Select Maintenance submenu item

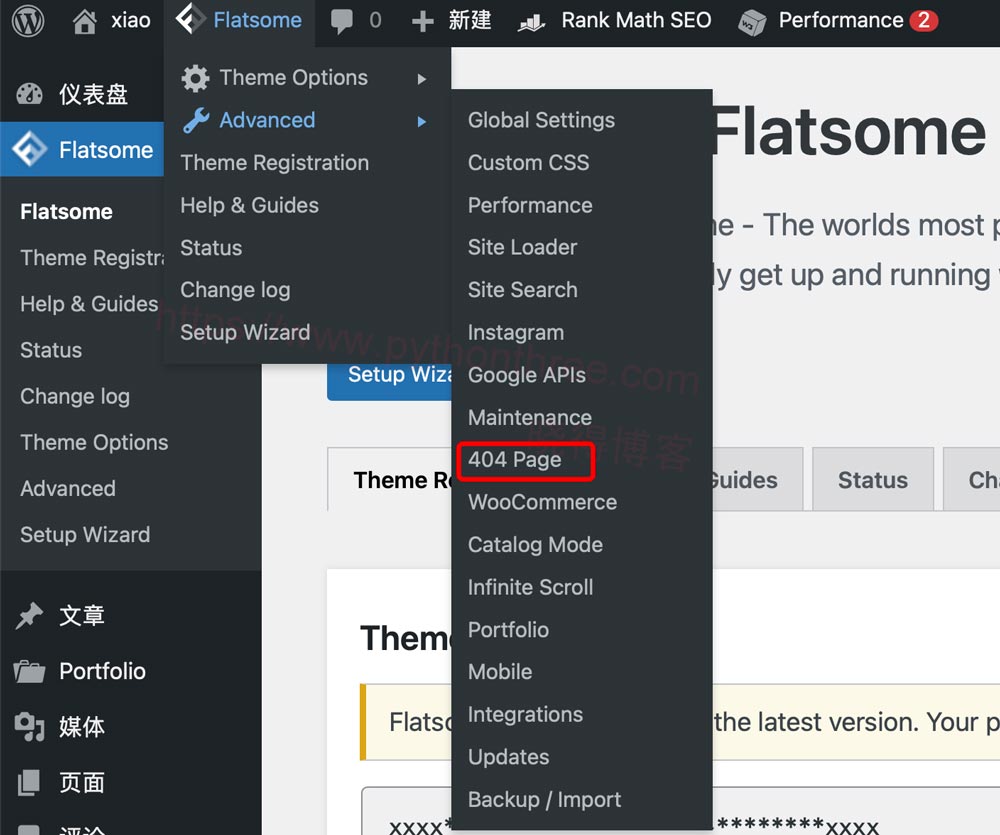pyautogui.click(x=530, y=418)
